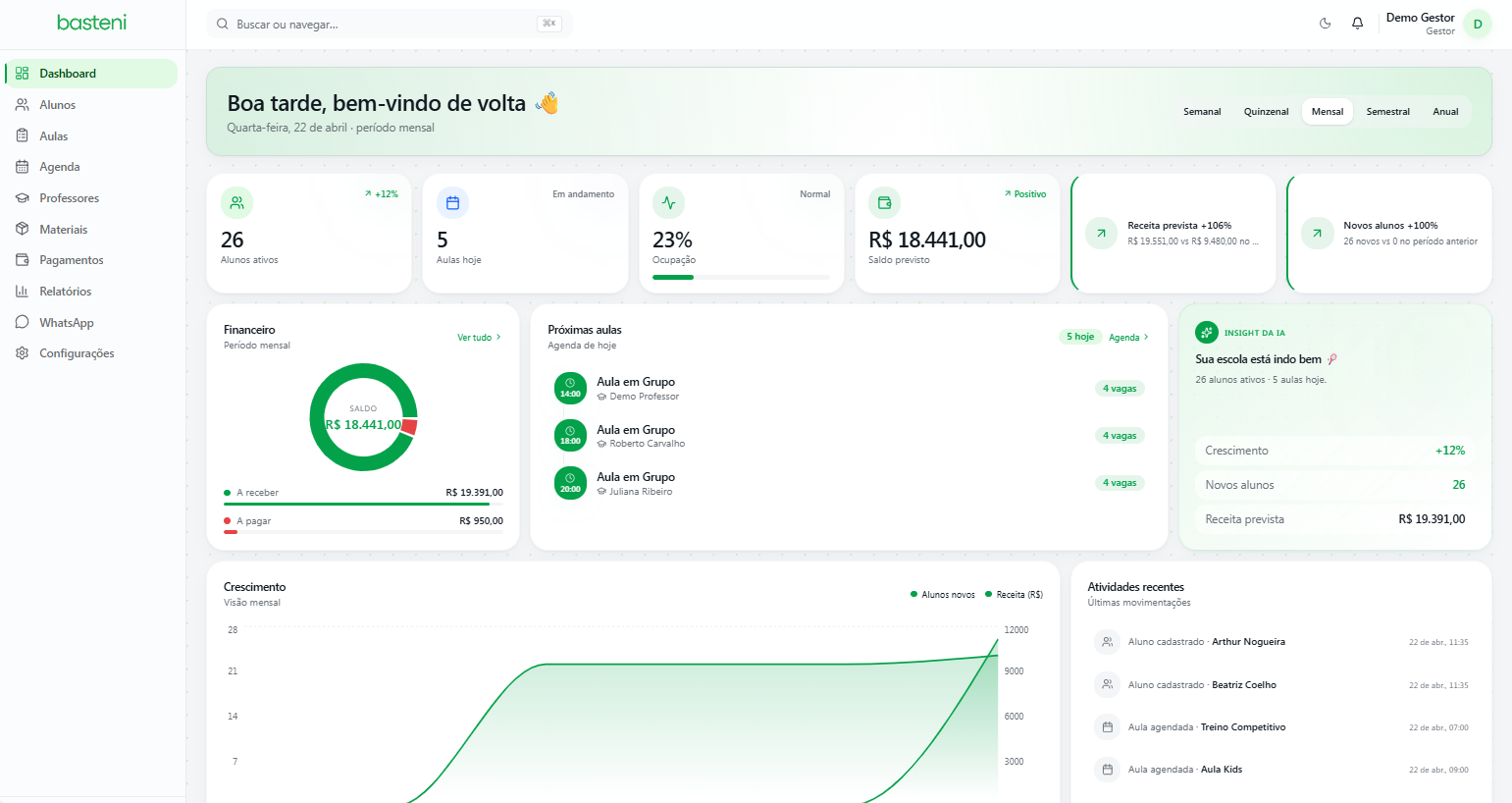
Task: Click the Ocupação activity icon
Action: click(x=668, y=203)
